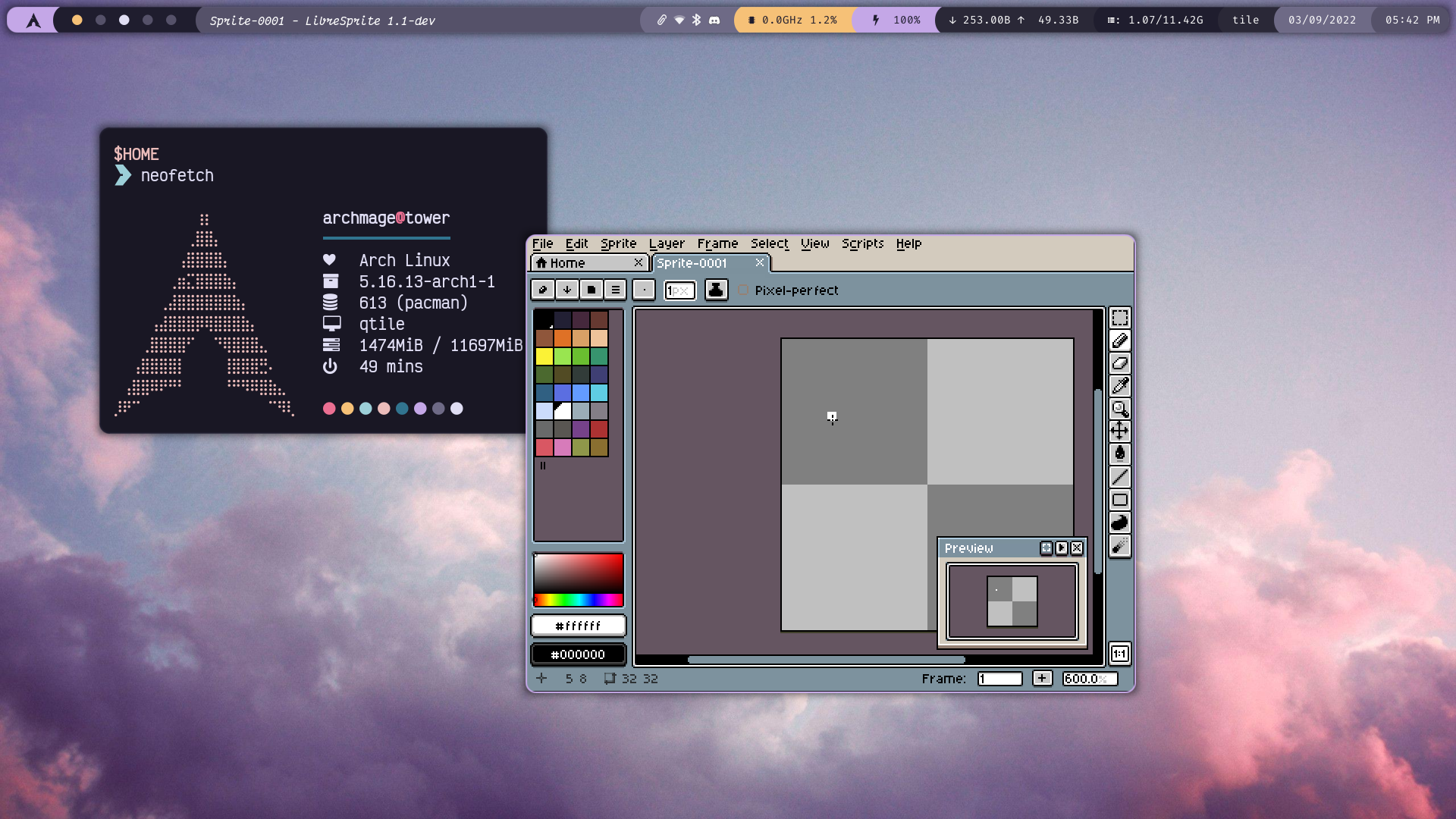Play animation in Preview window
The width and height of the screenshot is (1456, 819).
click(x=1062, y=548)
